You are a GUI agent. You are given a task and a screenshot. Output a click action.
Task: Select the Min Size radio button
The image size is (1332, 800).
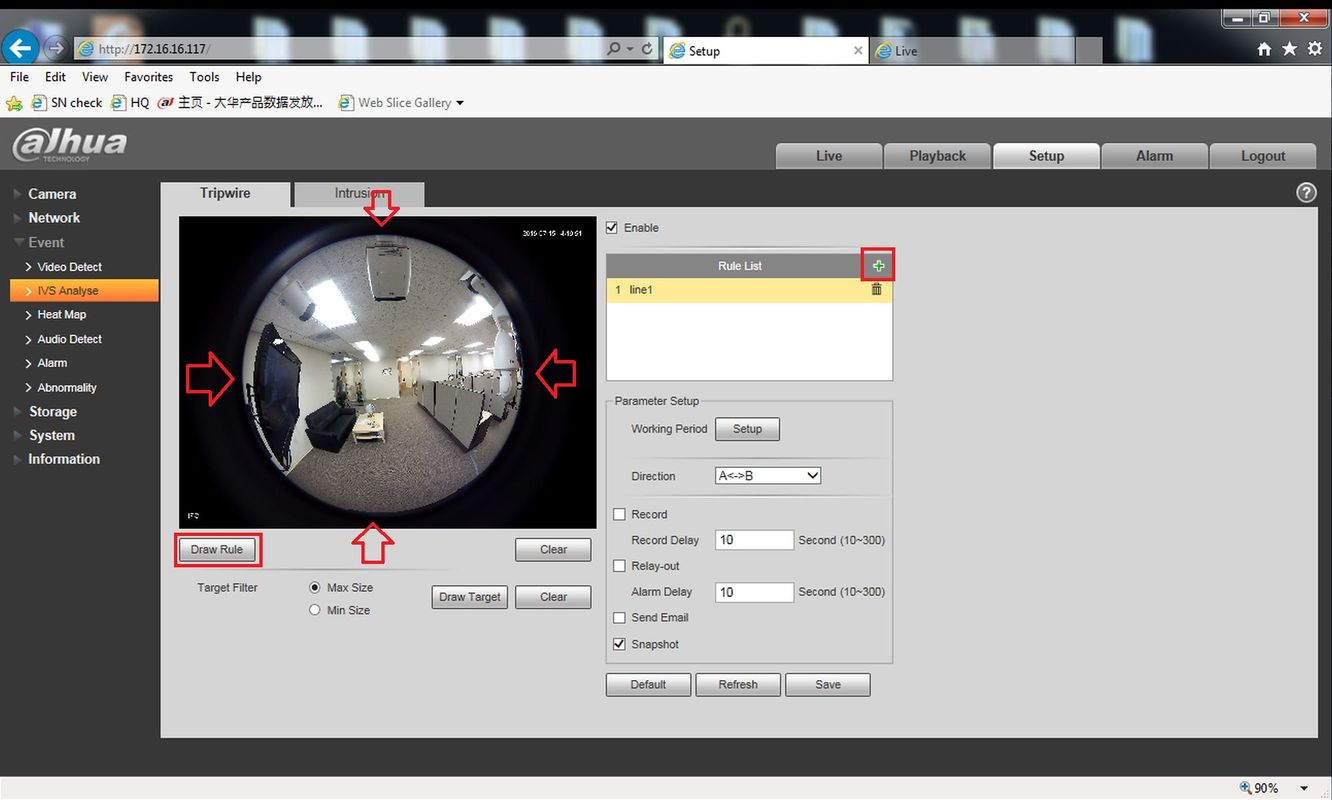click(315, 610)
